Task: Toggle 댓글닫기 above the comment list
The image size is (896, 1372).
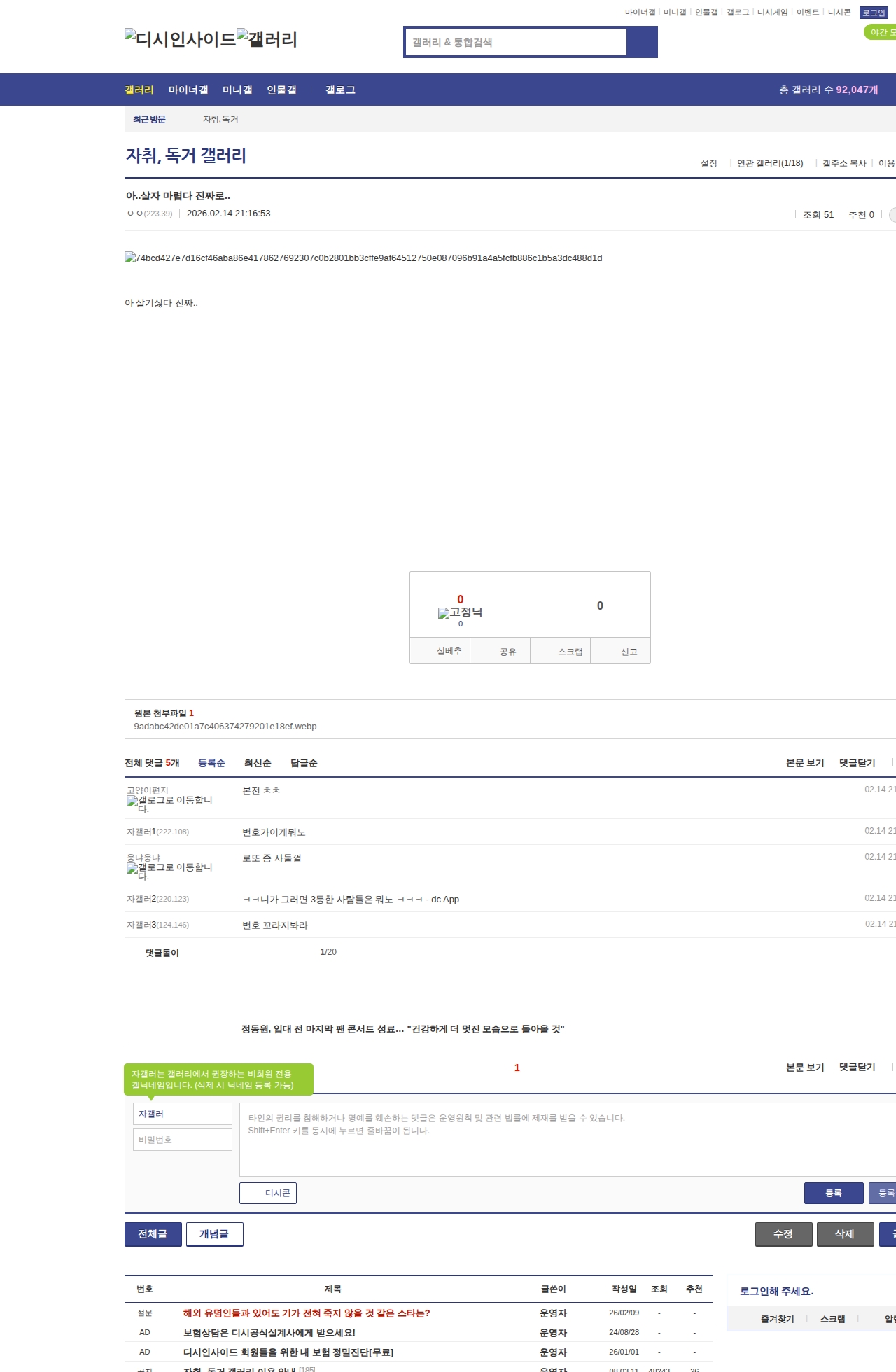Action: (857, 763)
